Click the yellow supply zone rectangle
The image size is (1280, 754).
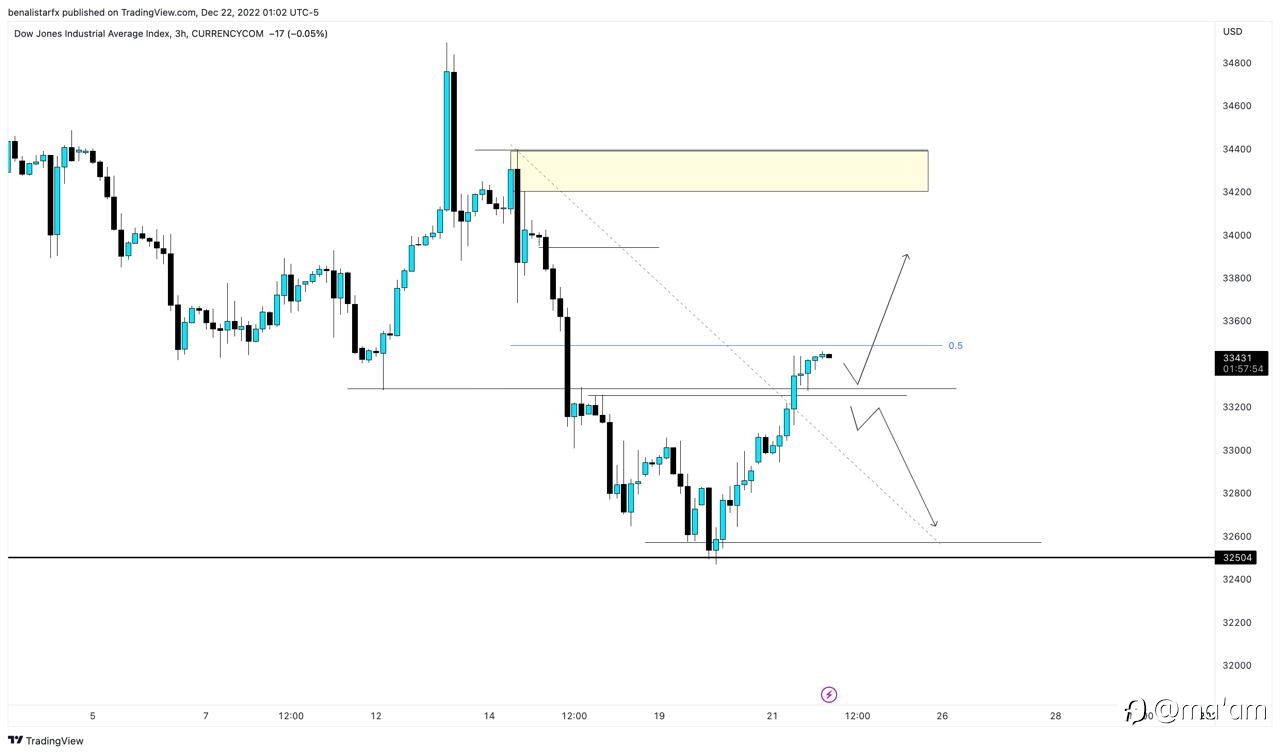[x=719, y=171]
